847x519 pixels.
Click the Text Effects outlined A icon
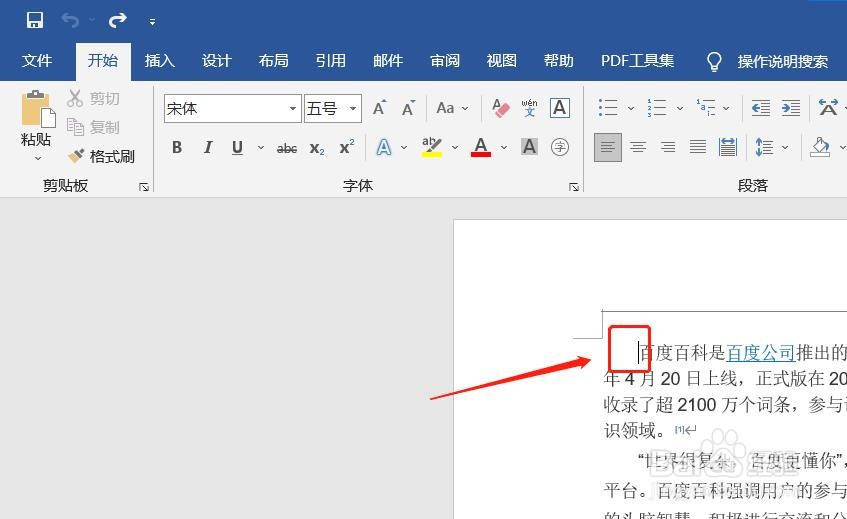pyautogui.click(x=384, y=147)
